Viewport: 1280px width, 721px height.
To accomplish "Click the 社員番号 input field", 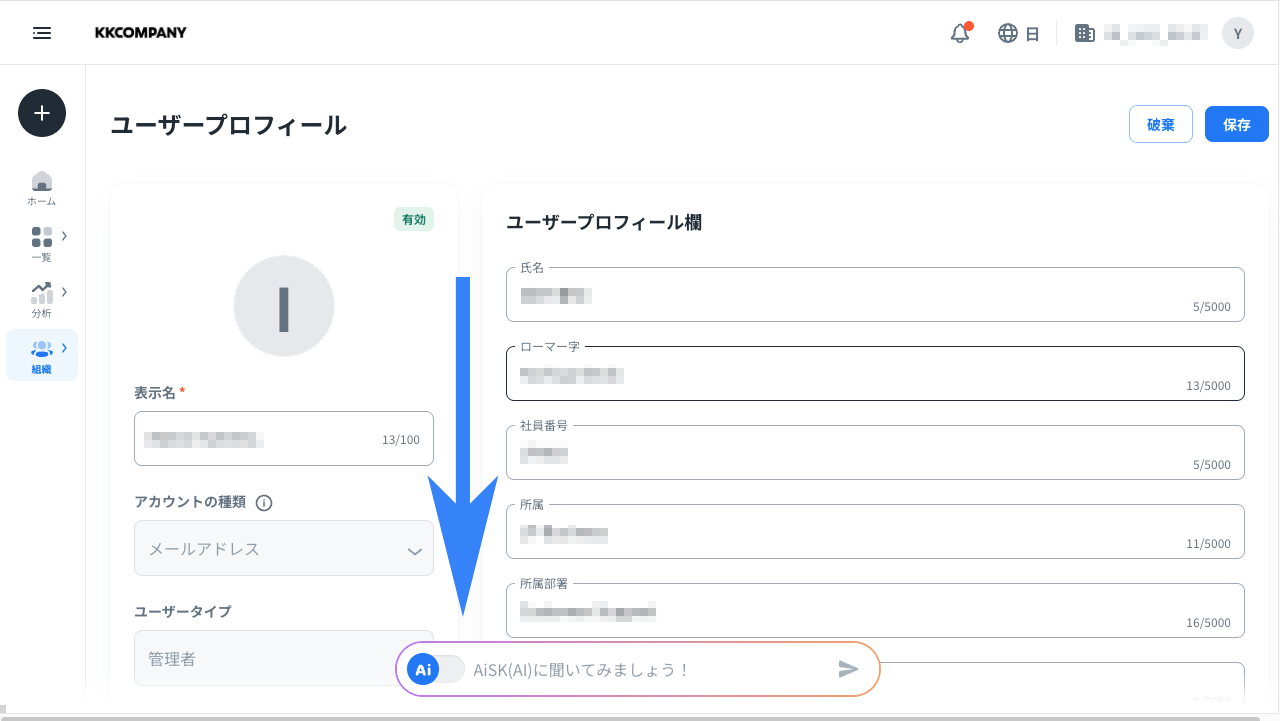I will point(875,452).
